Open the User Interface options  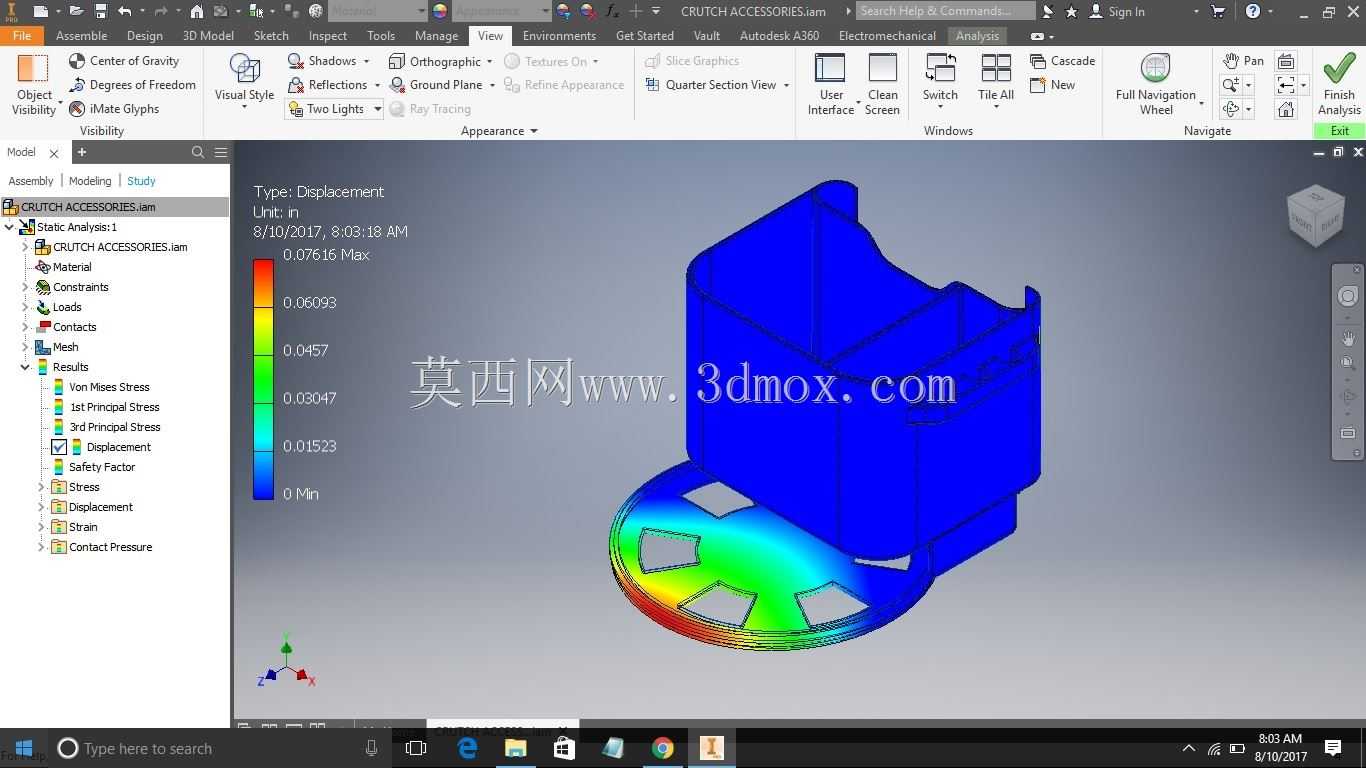(831, 85)
